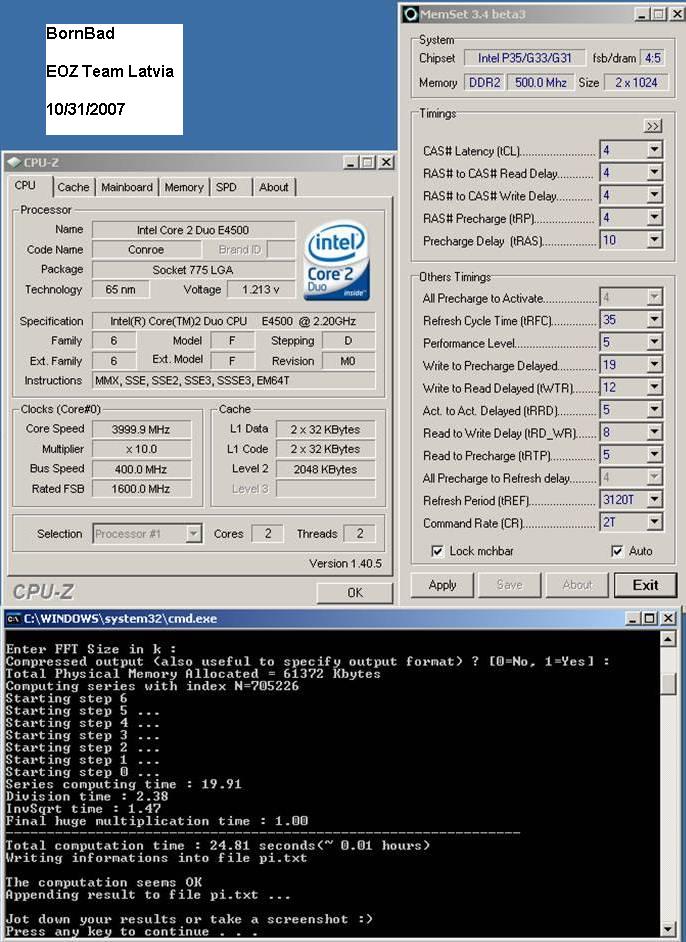
Task: Click the Code Name value Conroe
Action: click(146, 249)
